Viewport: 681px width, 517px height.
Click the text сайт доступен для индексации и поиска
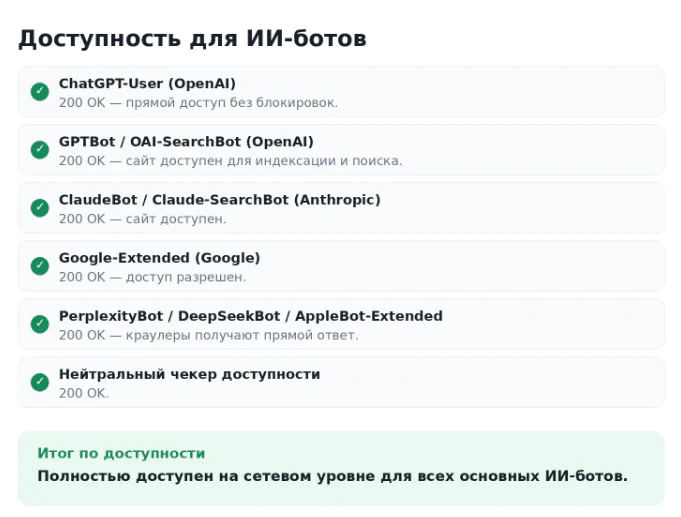[264, 161]
